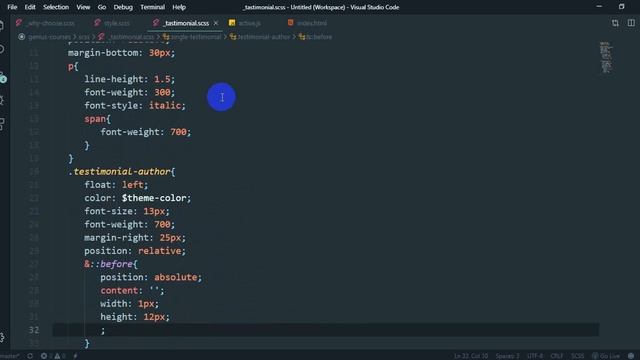This screenshot has width=640, height=360.
Task: Click _tastimonial.scss file in breadcrumb
Action: tap(127, 37)
